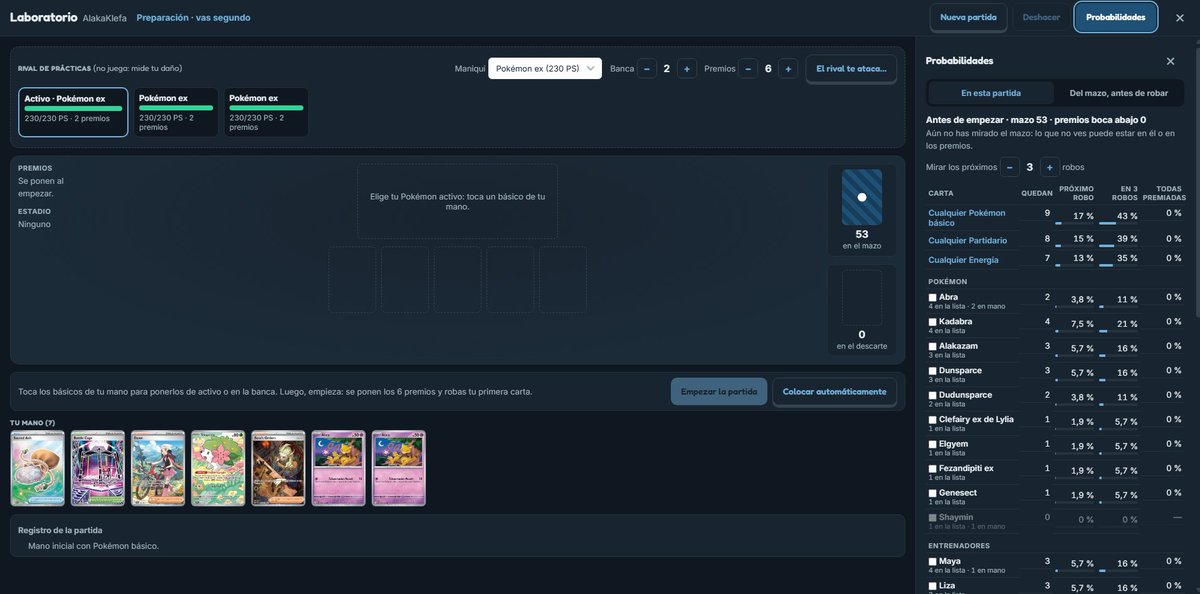This screenshot has width=1200, height=594.
Task: Click the Todas premiadas column header
Action: click(x=1162, y=193)
